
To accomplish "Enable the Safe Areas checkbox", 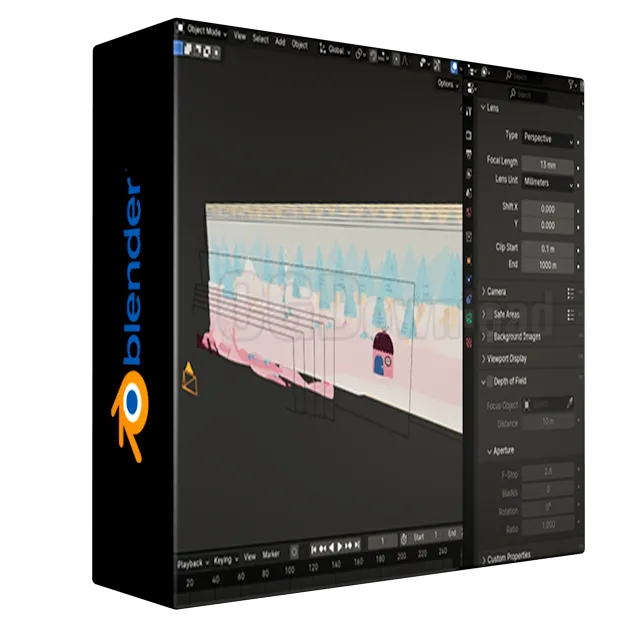I will (490, 314).
